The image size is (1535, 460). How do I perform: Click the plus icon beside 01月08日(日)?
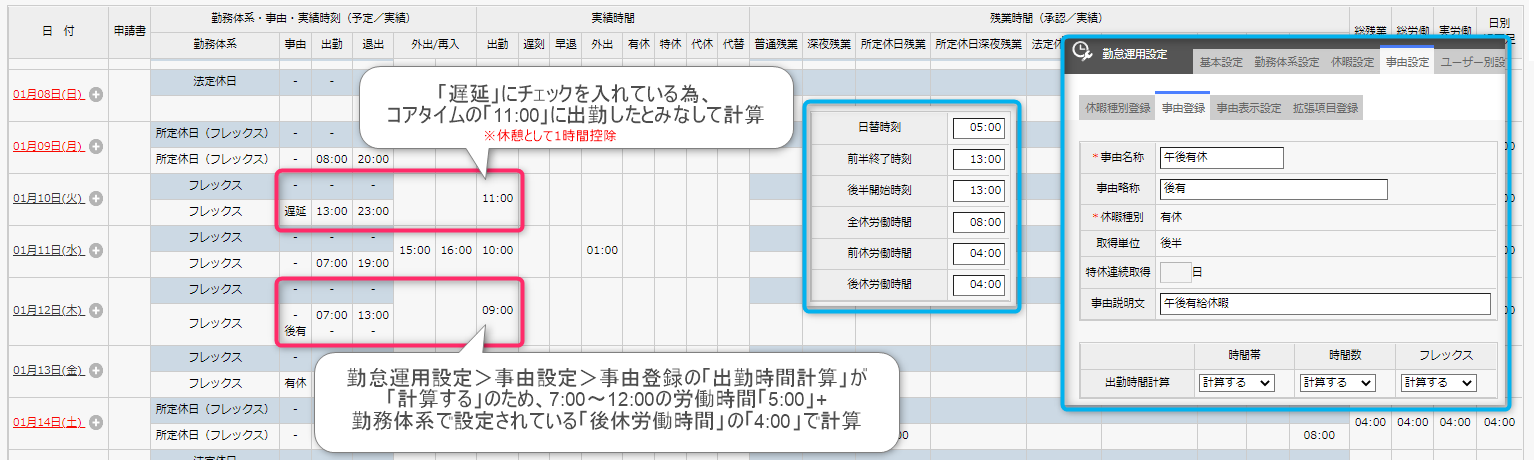(x=97, y=95)
